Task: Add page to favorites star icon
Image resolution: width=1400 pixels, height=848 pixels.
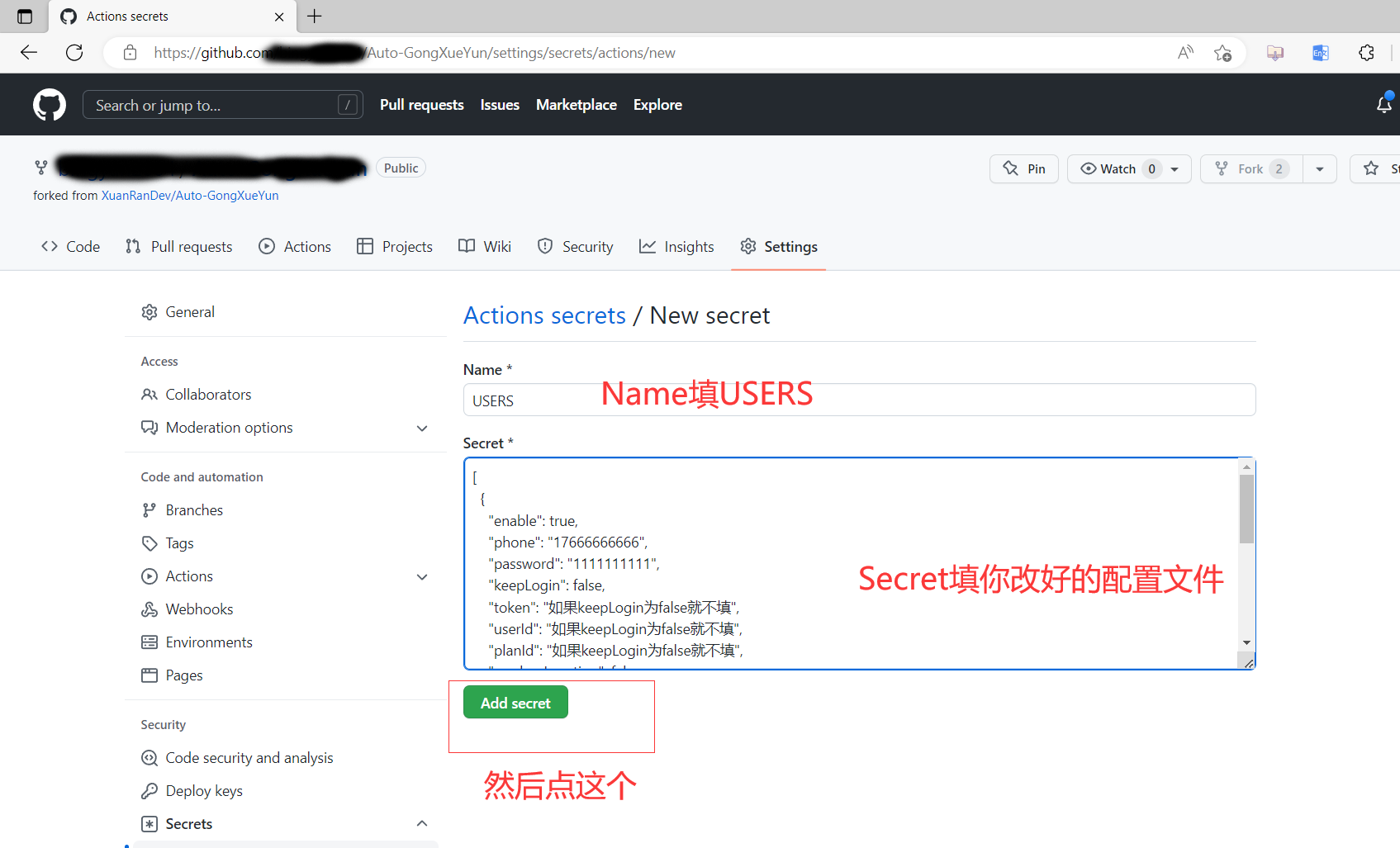Action: pos(1222,53)
